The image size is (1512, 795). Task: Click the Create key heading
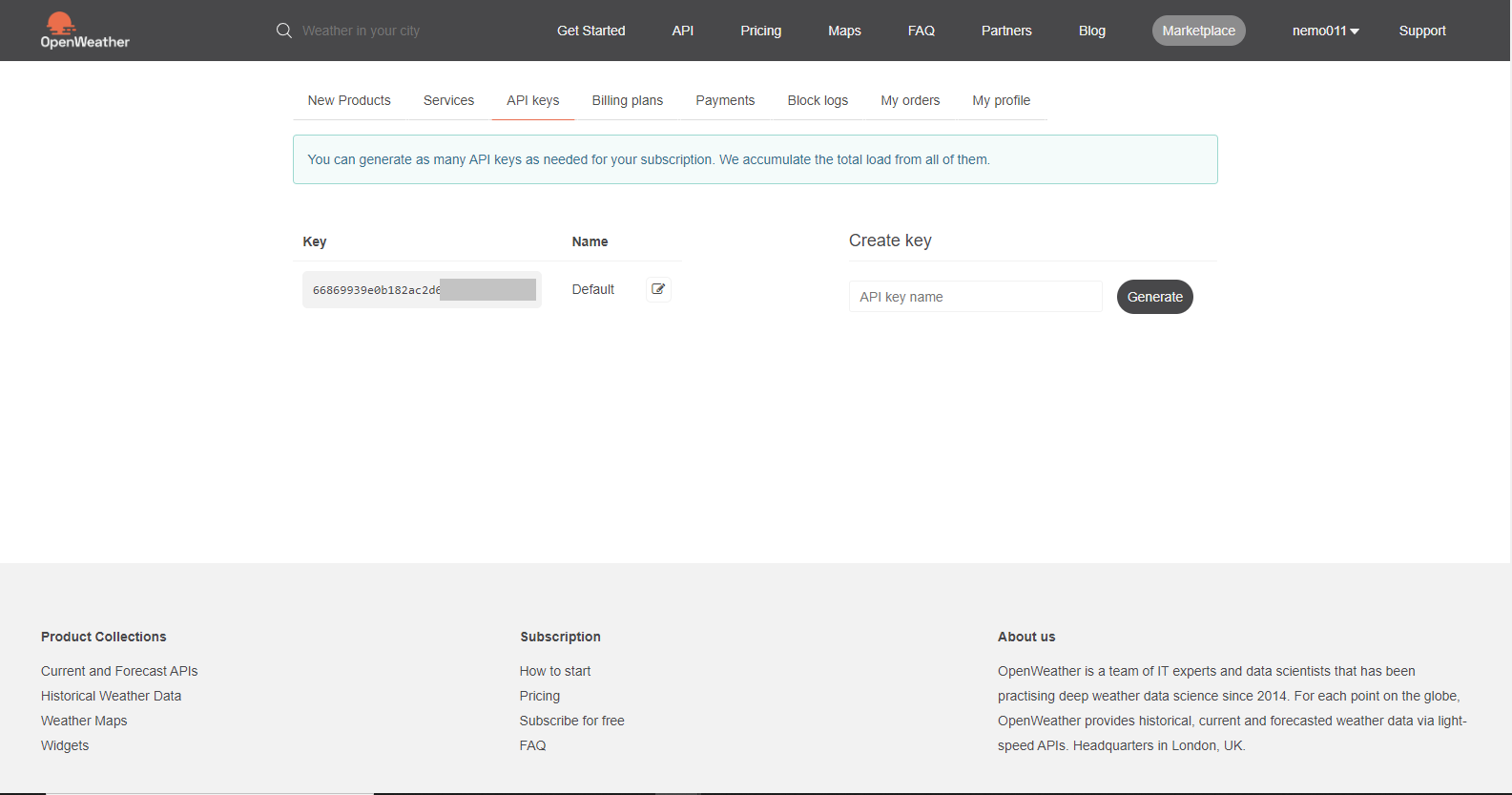coord(890,241)
